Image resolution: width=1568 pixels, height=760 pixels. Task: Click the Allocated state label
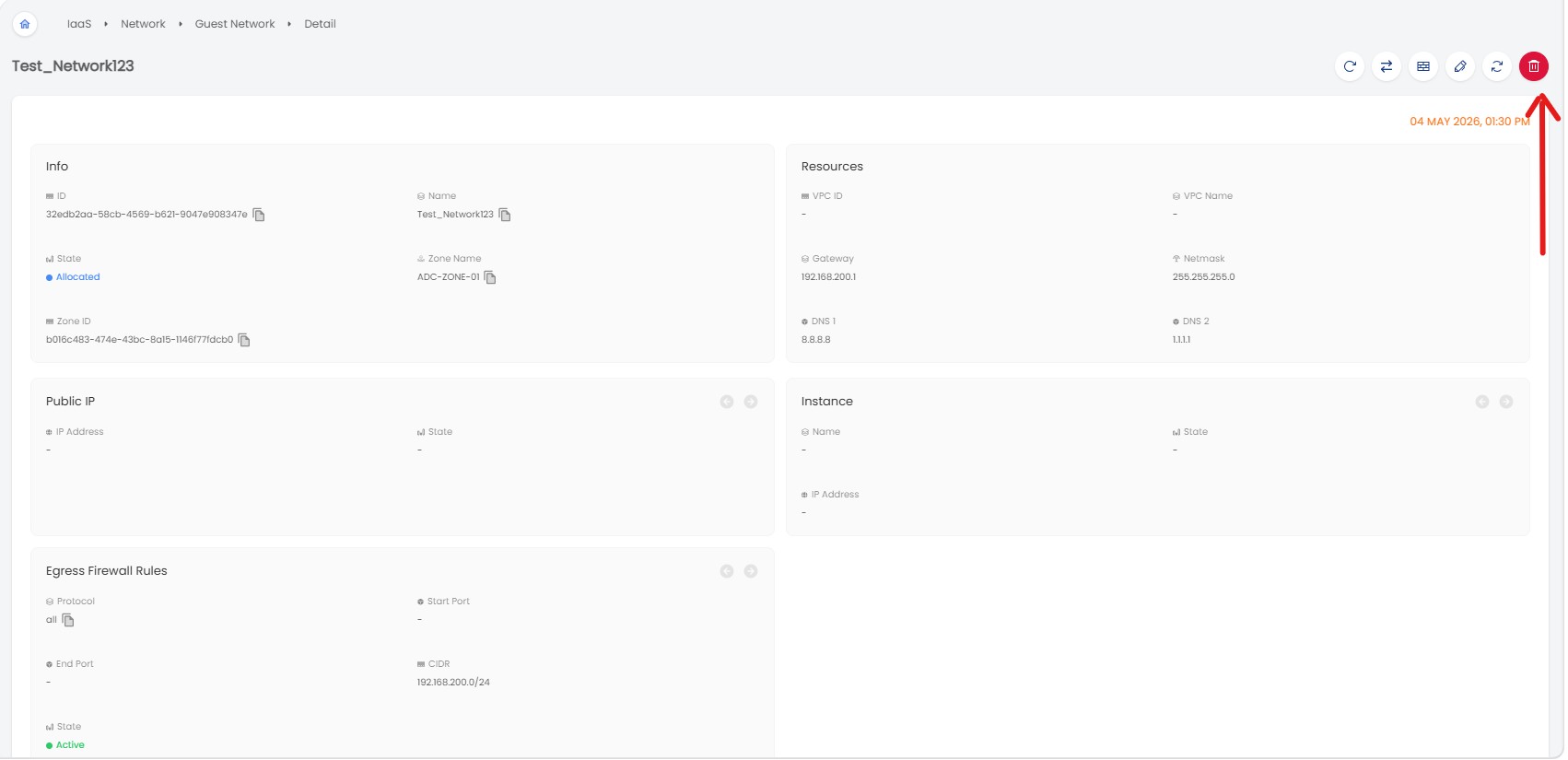pos(78,277)
